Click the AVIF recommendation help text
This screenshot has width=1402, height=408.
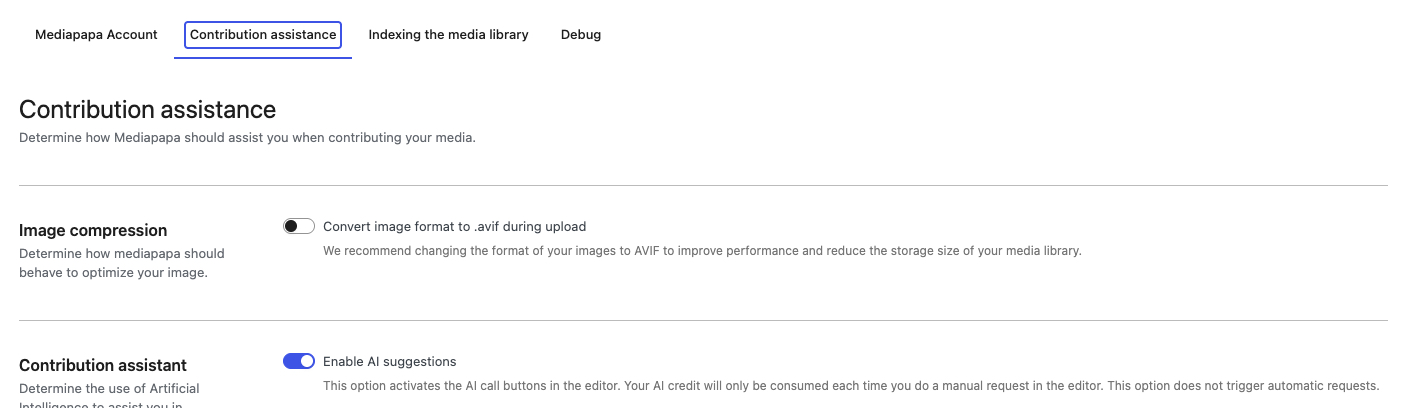click(702, 250)
